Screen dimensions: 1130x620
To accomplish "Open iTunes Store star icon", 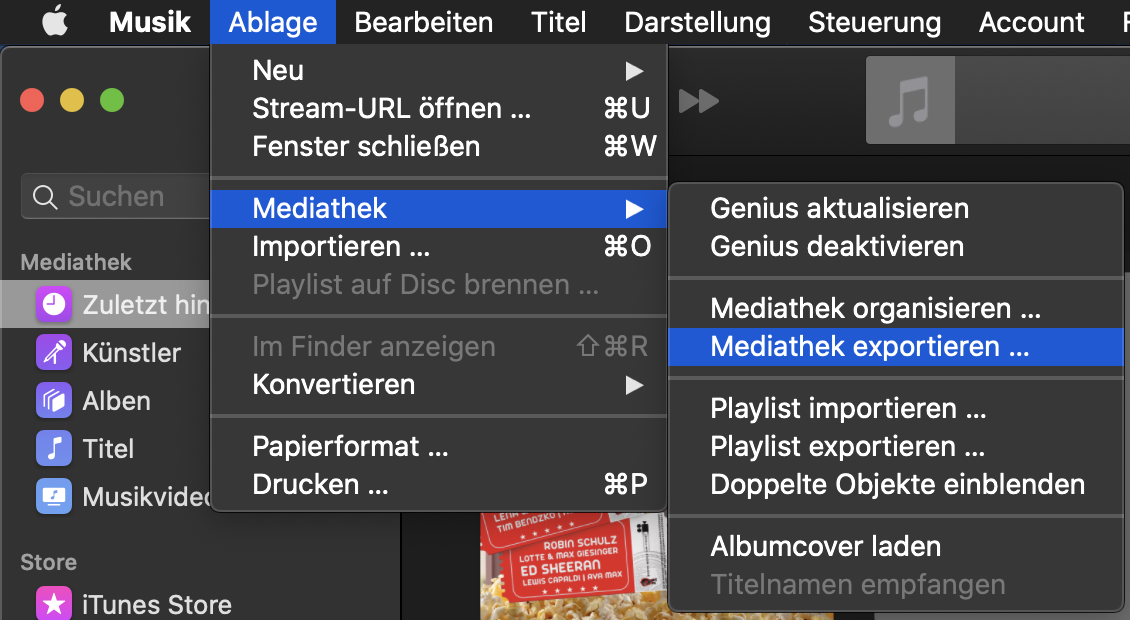I will (54, 604).
